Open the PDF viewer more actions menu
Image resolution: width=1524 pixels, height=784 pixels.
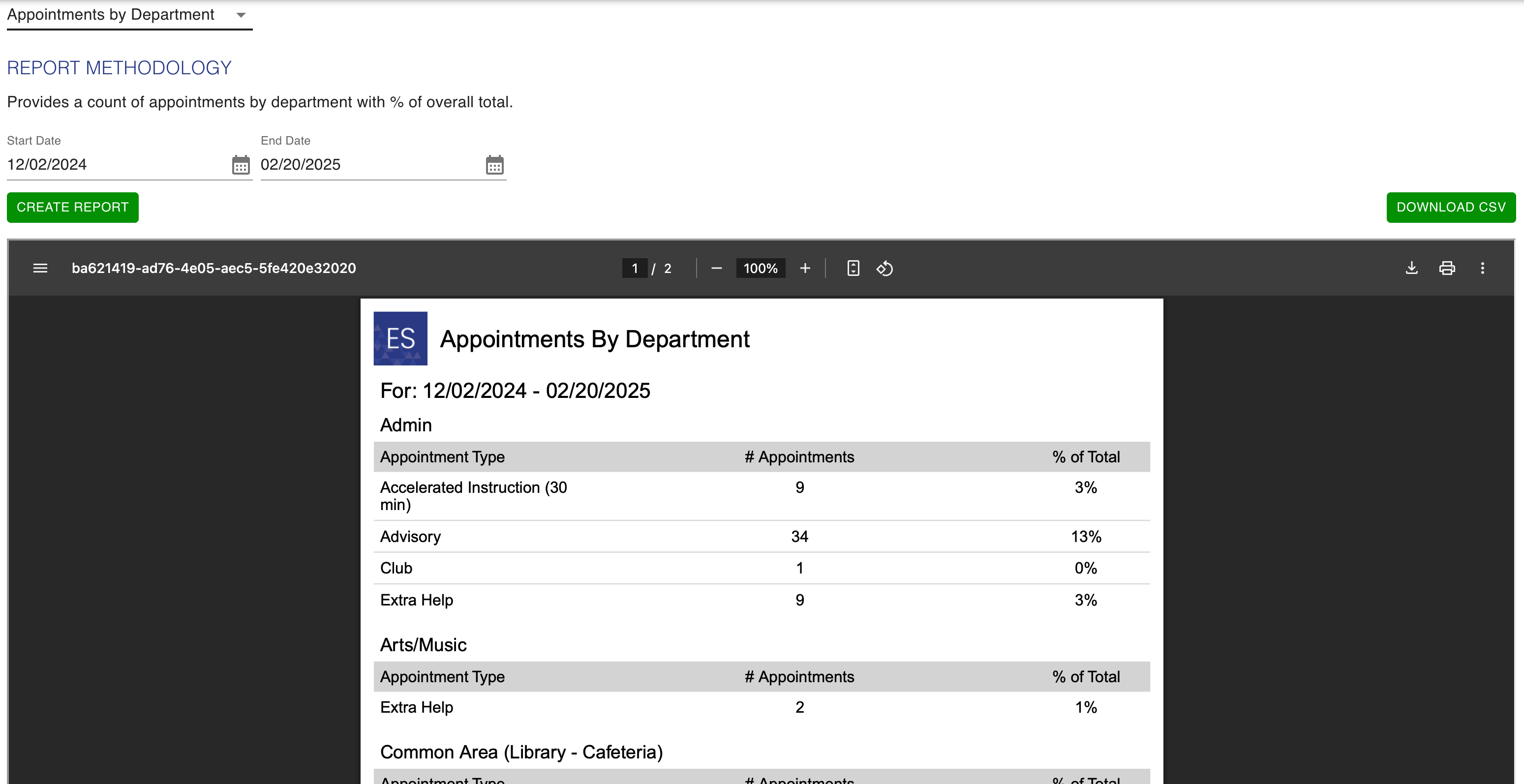(x=1482, y=268)
